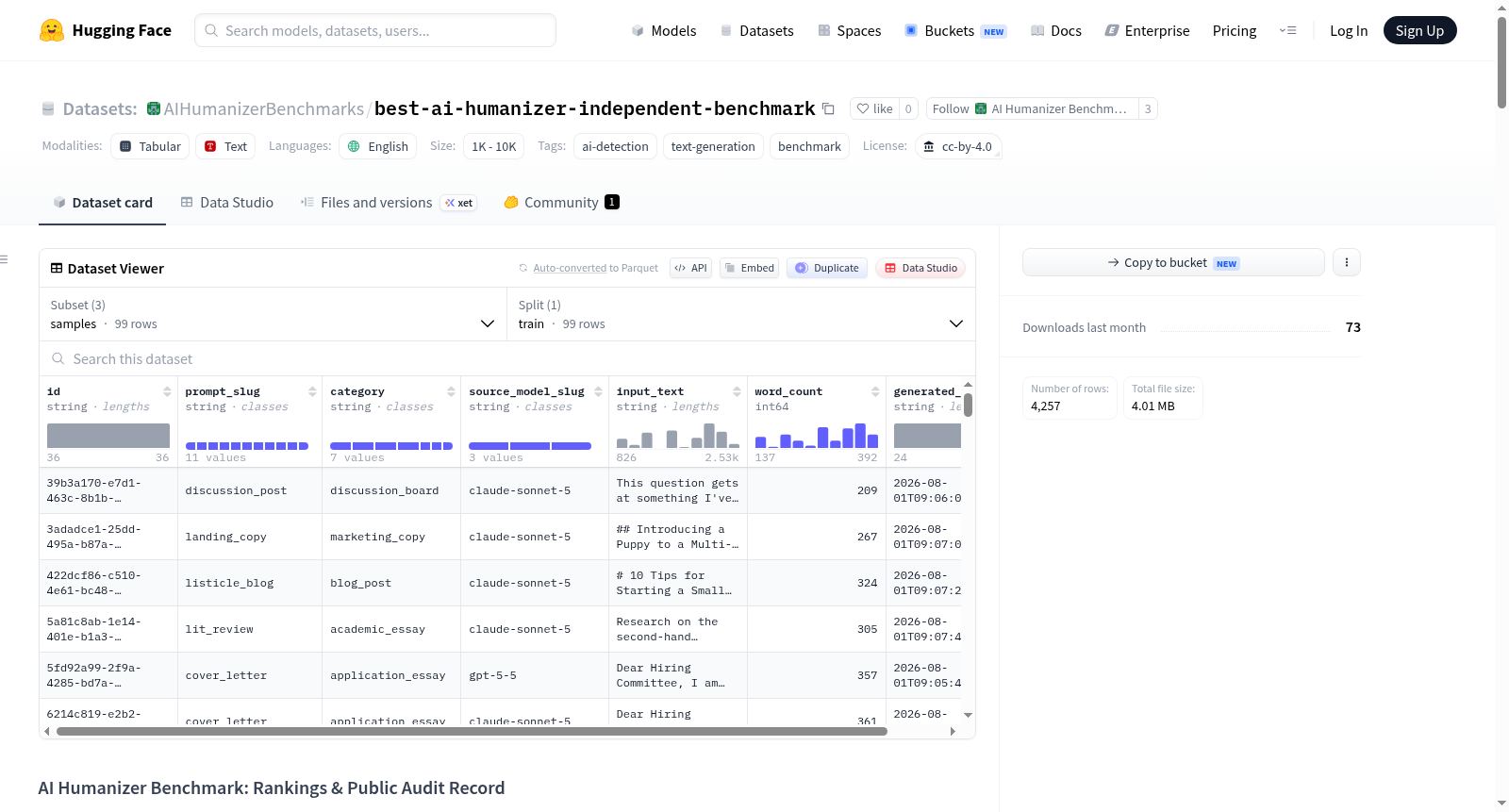
Task: Follow AI Humanizer Benchmarks
Action: pyautogui.click(x=1032, y=108)
